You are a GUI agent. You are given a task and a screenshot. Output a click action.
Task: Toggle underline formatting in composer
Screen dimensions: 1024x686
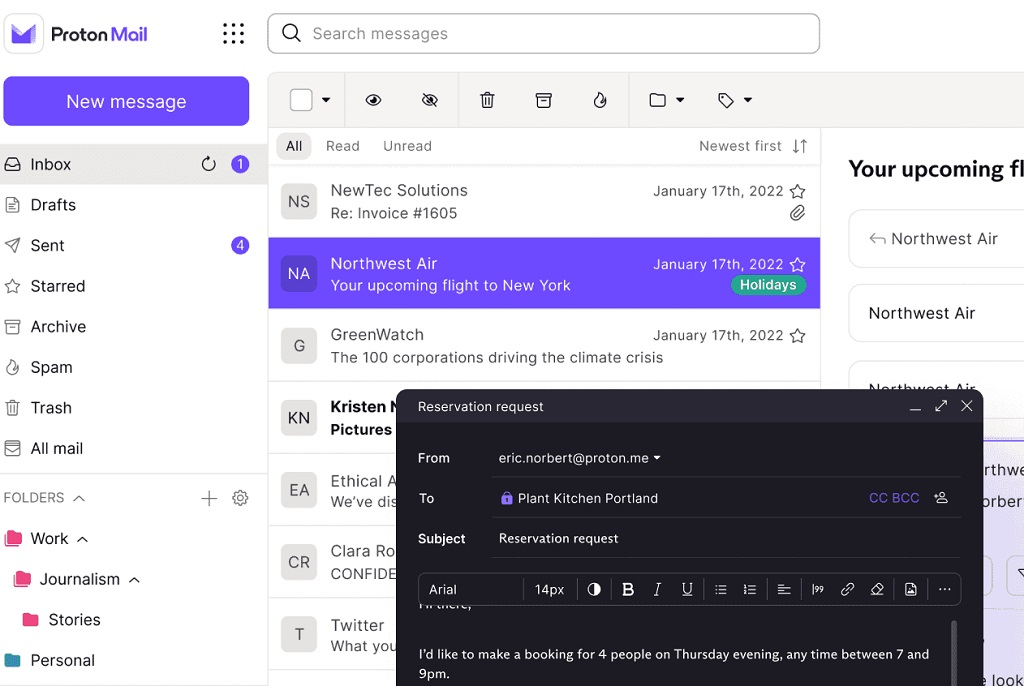click(x=687, y=589)
